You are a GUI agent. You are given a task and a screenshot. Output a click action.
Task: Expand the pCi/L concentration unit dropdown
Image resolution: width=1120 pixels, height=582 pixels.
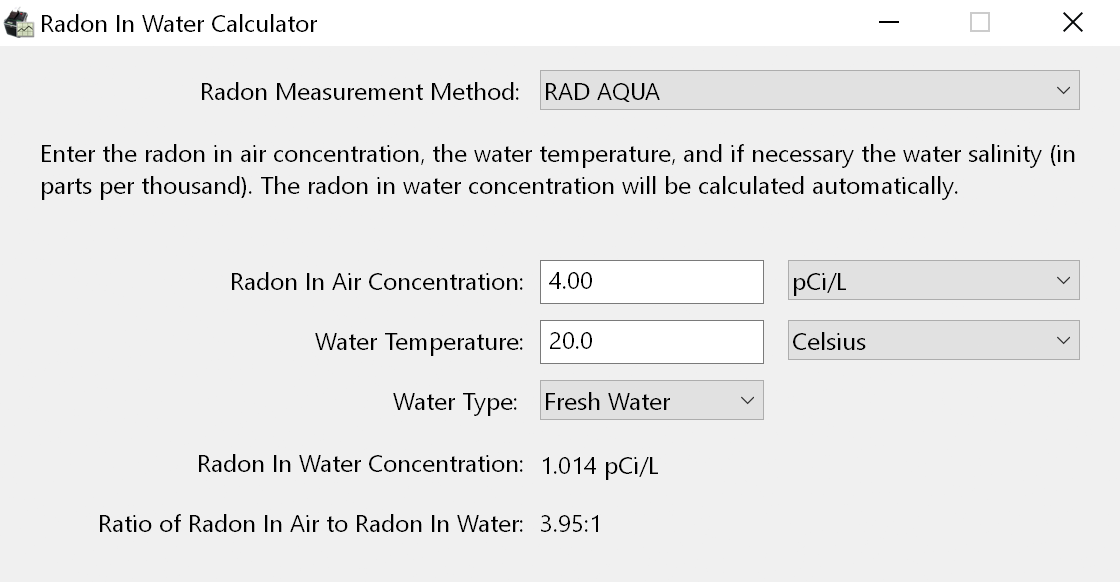pyautogui.click(x=933, y=281)
